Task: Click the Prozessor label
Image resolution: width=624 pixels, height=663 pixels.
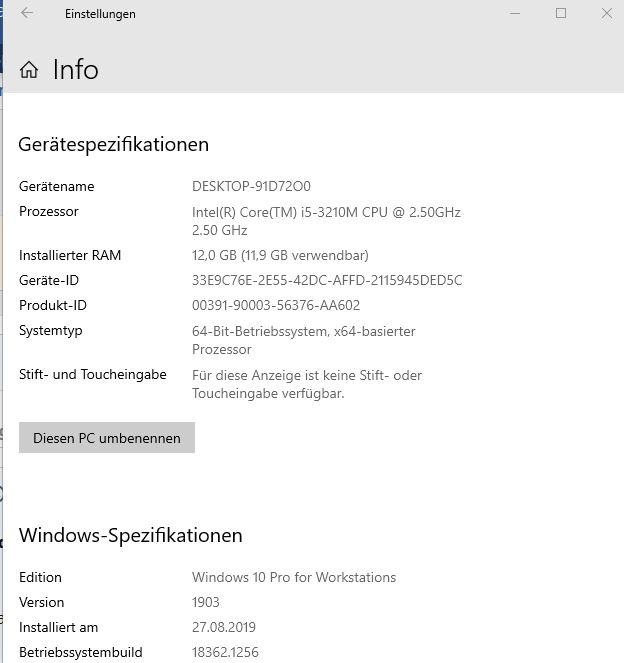Action: 49,211
